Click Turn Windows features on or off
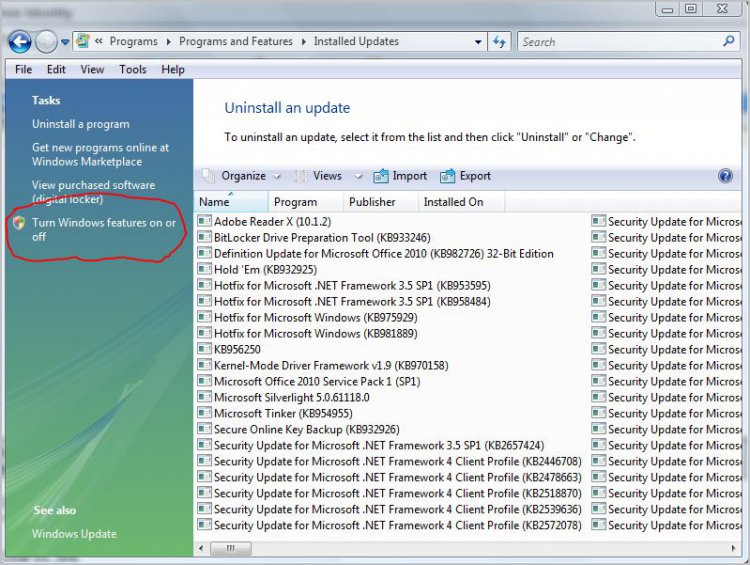 coord(104,230)
